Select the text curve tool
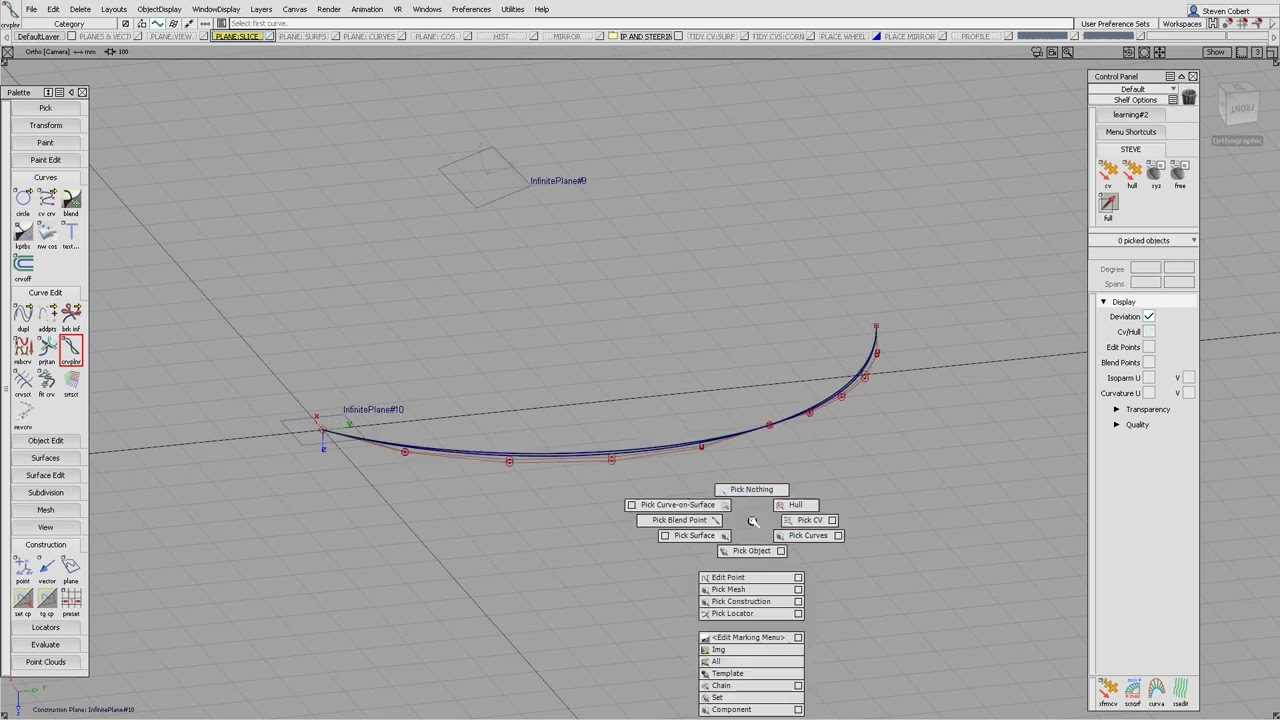 (x=71, y=233)
